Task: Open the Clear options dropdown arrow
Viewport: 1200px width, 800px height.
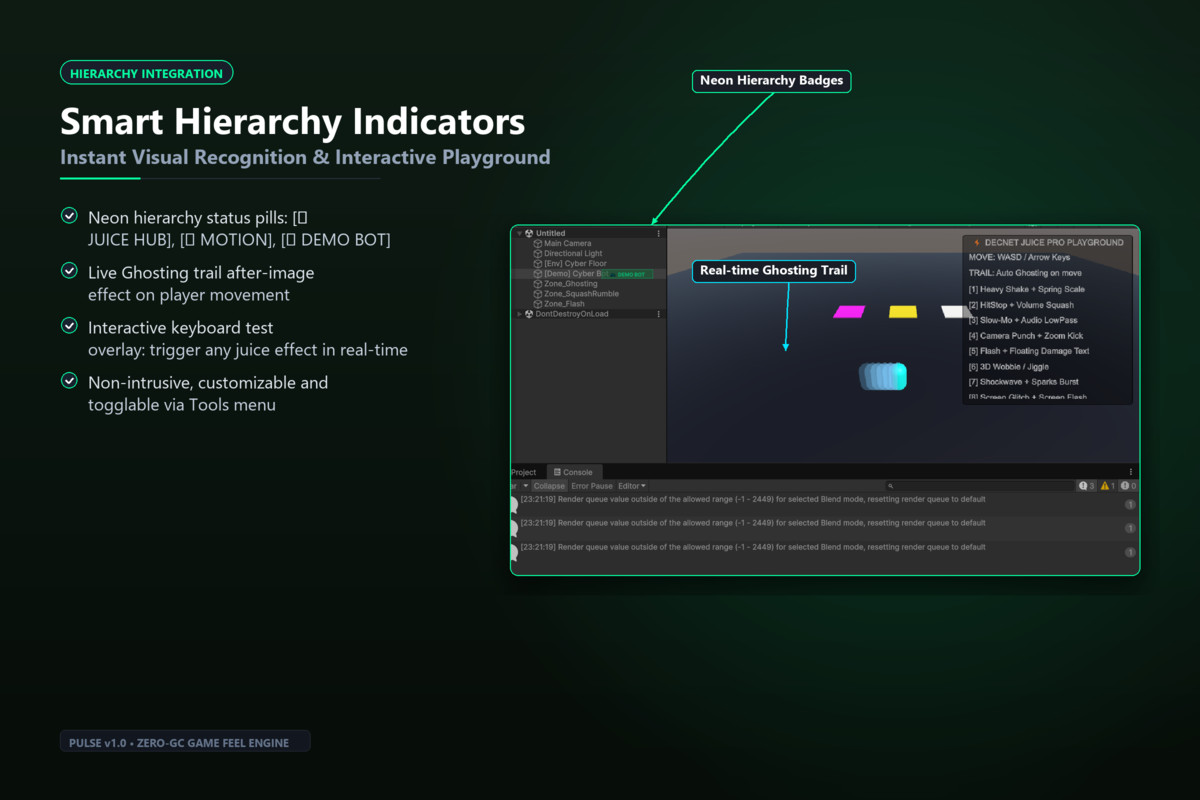Action: click(x=526, y=486)
